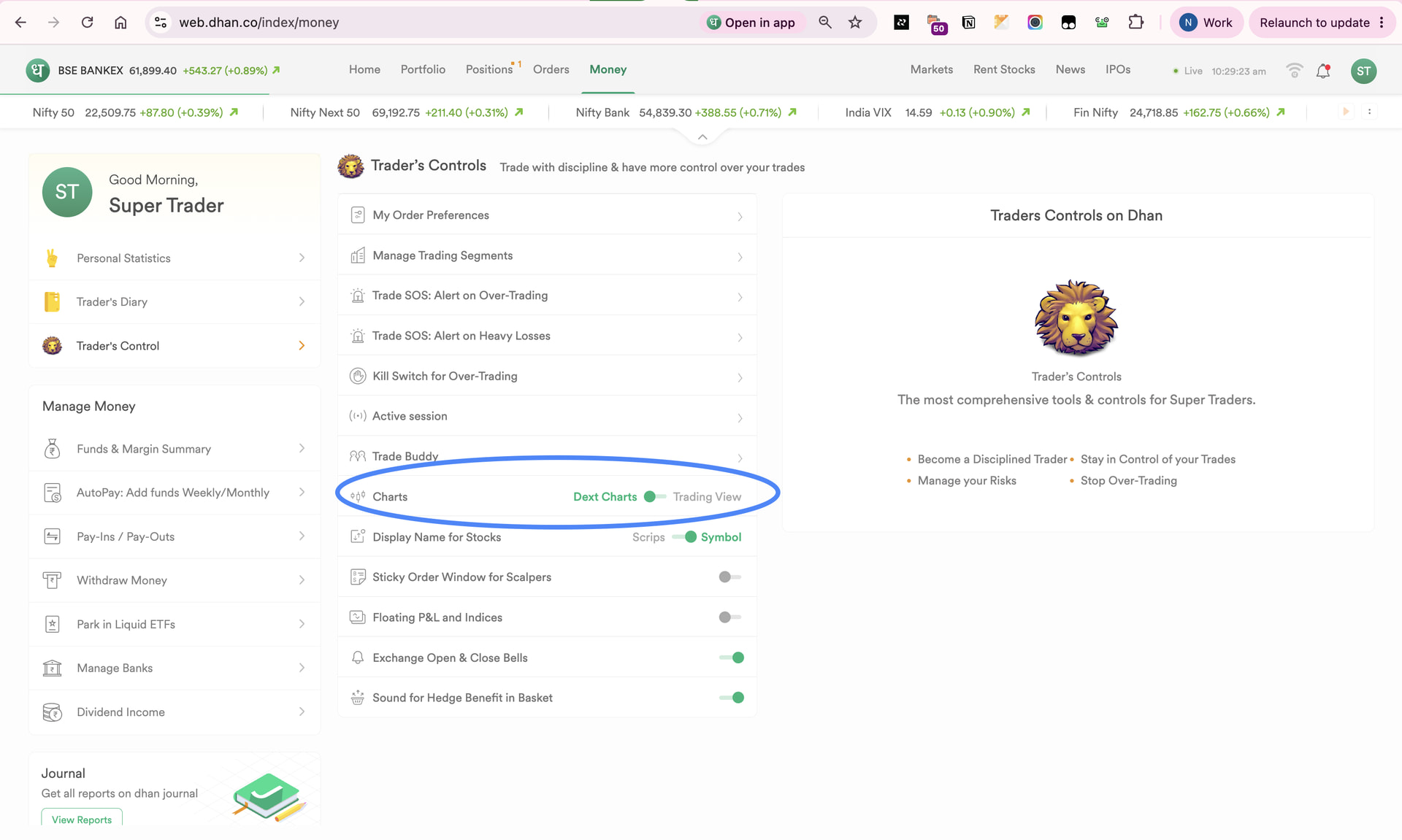Click the Exchange Open & Close Bells icon

358,658
